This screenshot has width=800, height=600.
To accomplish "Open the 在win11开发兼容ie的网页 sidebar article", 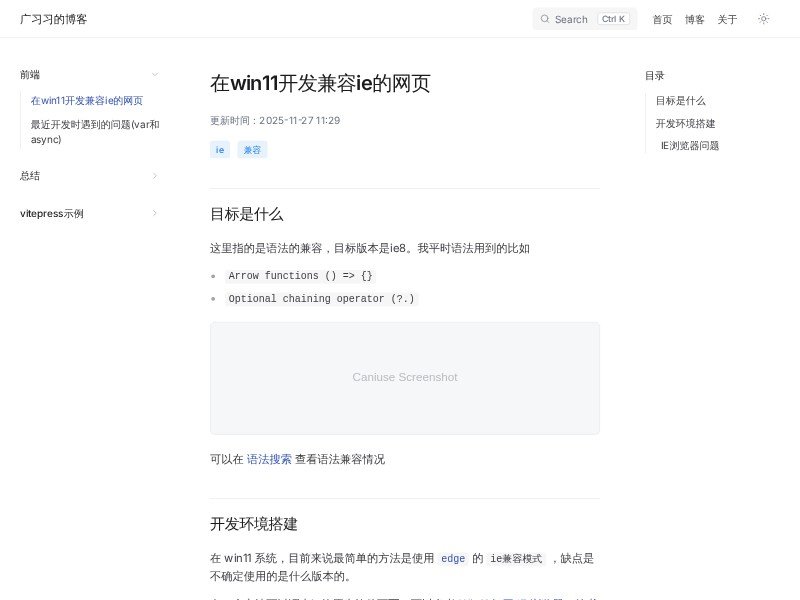I will tap(87, 101).
